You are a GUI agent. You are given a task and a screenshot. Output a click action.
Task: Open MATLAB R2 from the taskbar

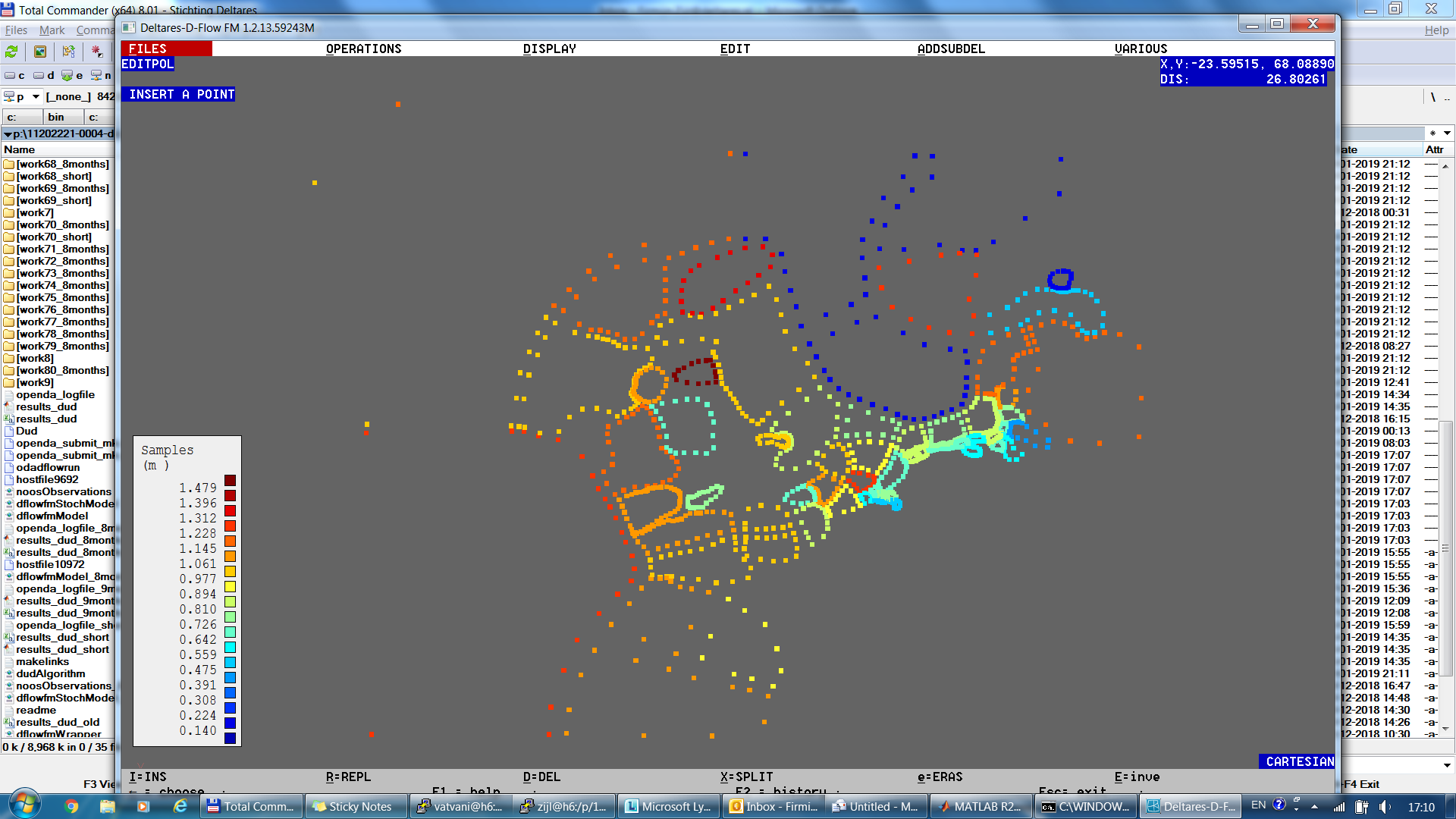coord(980,806)
